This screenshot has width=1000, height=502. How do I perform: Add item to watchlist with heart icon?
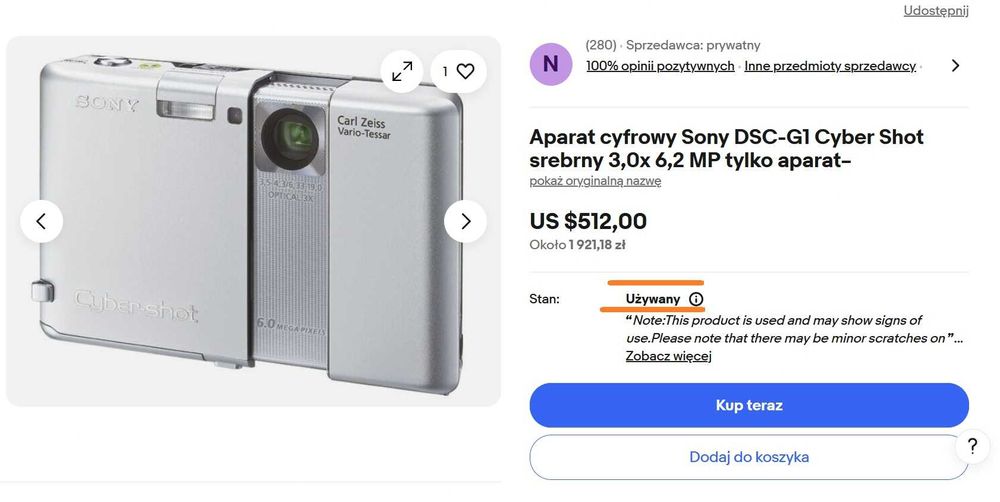[459, 71]
